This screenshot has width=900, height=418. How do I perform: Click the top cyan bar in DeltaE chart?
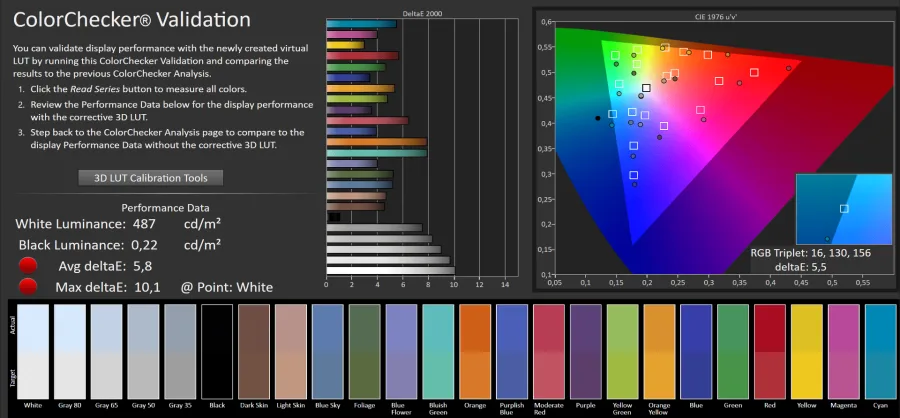361,24
